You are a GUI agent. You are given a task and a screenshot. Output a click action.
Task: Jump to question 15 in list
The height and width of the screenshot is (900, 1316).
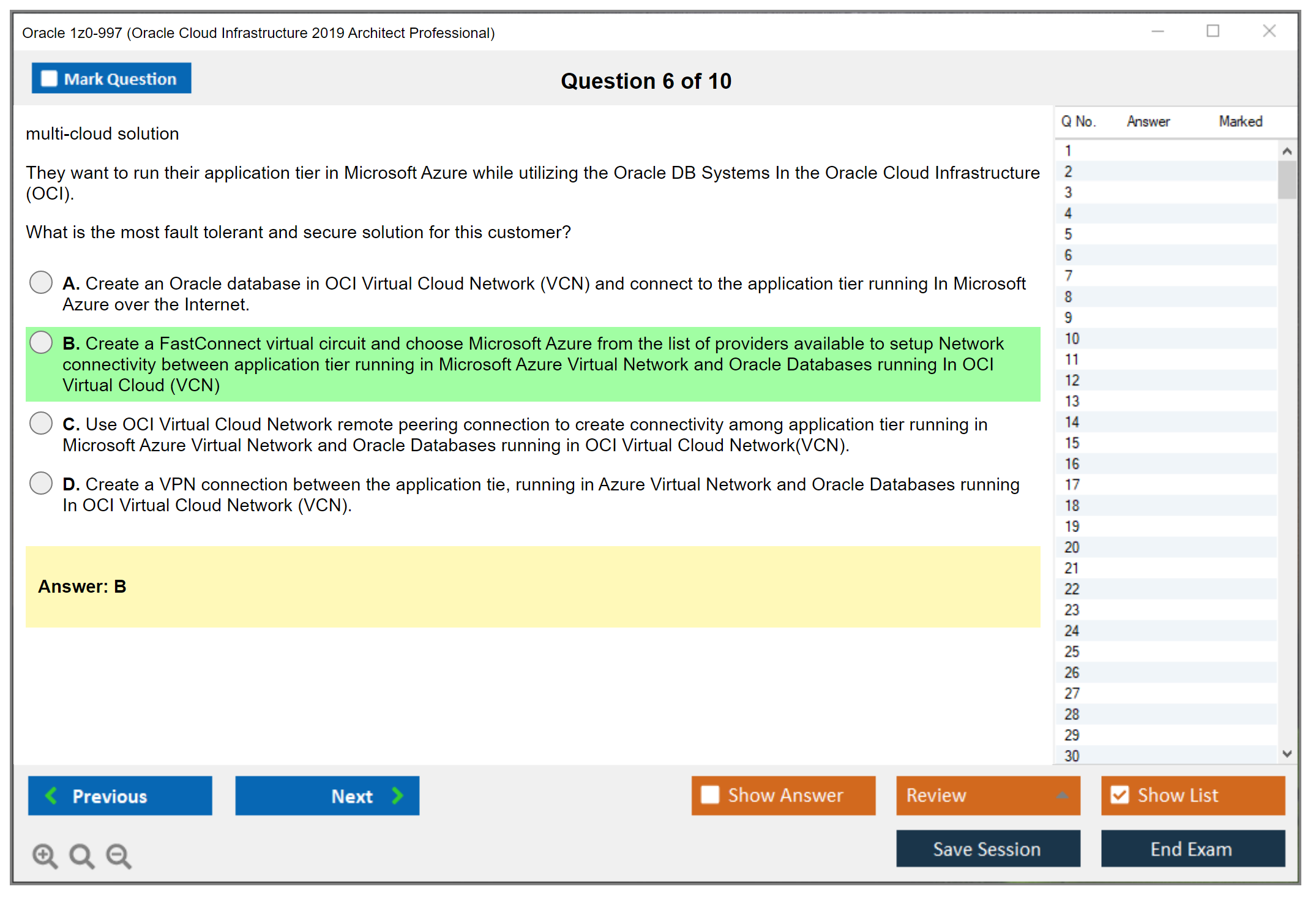click(1072, 443)
